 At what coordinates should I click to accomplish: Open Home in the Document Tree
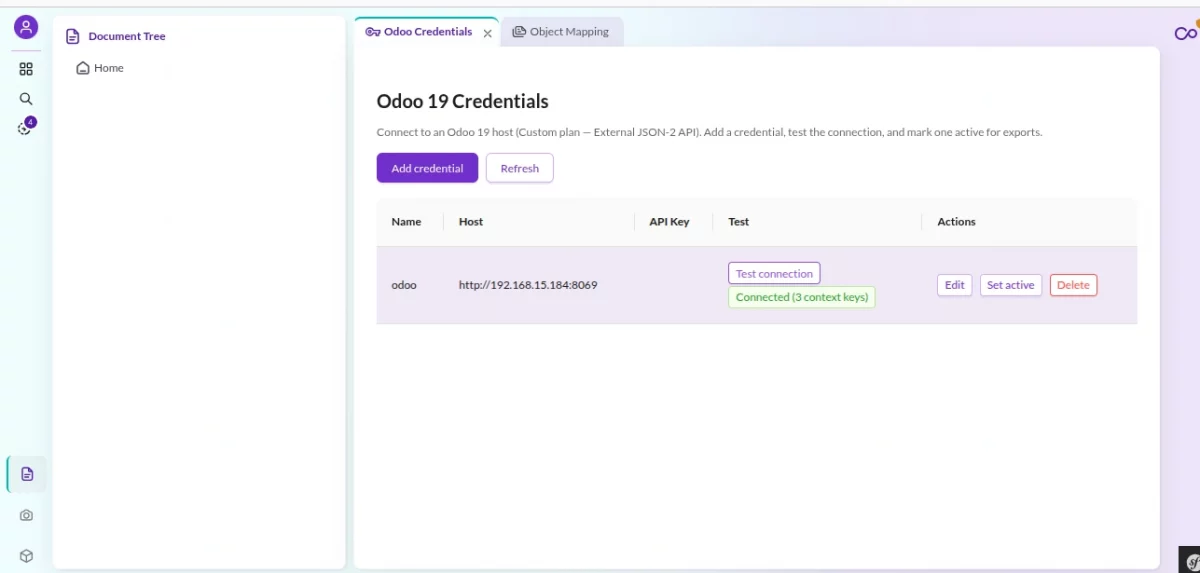coord(109,68)
